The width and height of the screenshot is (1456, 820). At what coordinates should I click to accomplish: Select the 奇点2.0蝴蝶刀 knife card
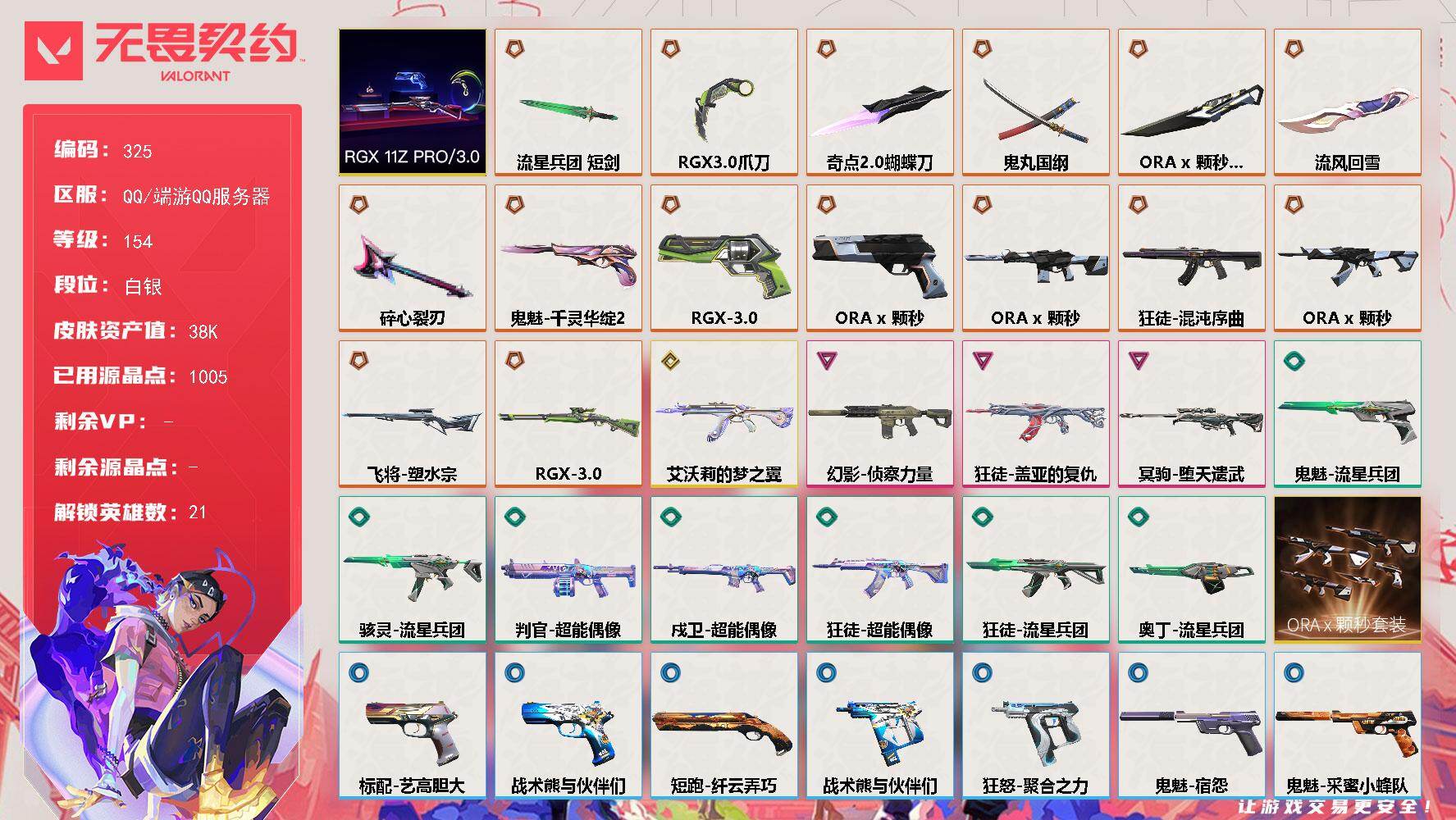click(879, 102)
